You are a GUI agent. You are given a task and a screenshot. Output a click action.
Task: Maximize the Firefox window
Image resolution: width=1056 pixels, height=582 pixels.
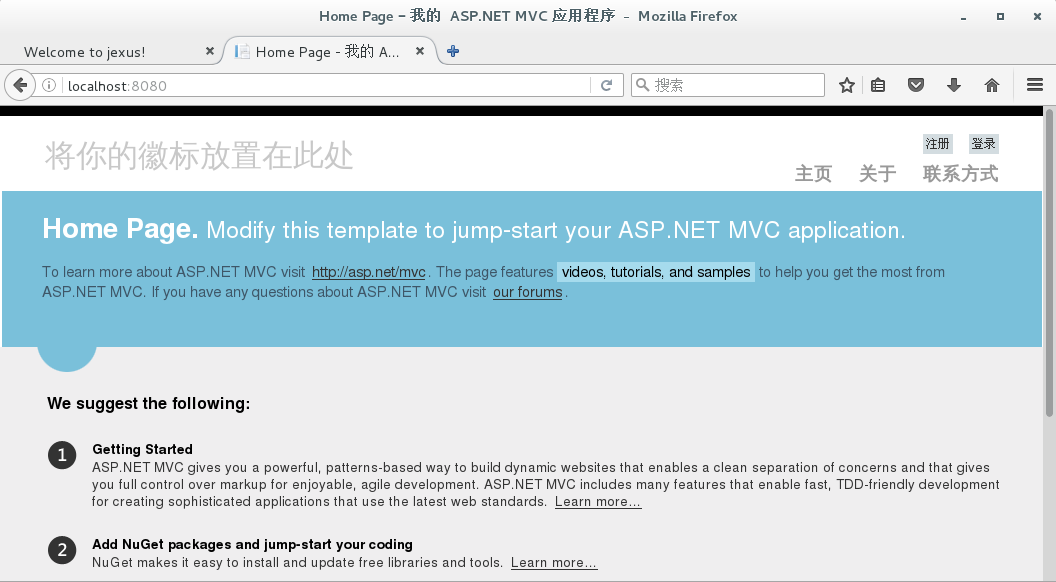(1001, 16)
